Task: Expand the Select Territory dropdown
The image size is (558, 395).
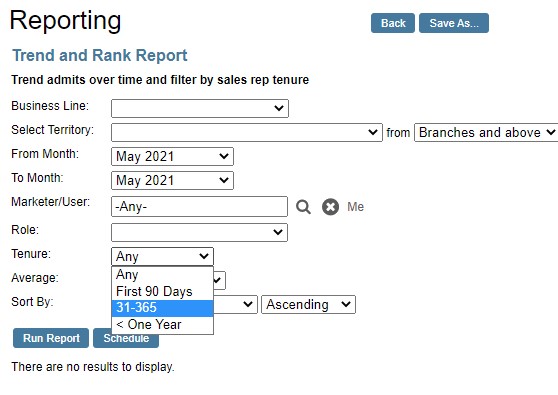Action: pyautogui.click(x=247, y=132)
